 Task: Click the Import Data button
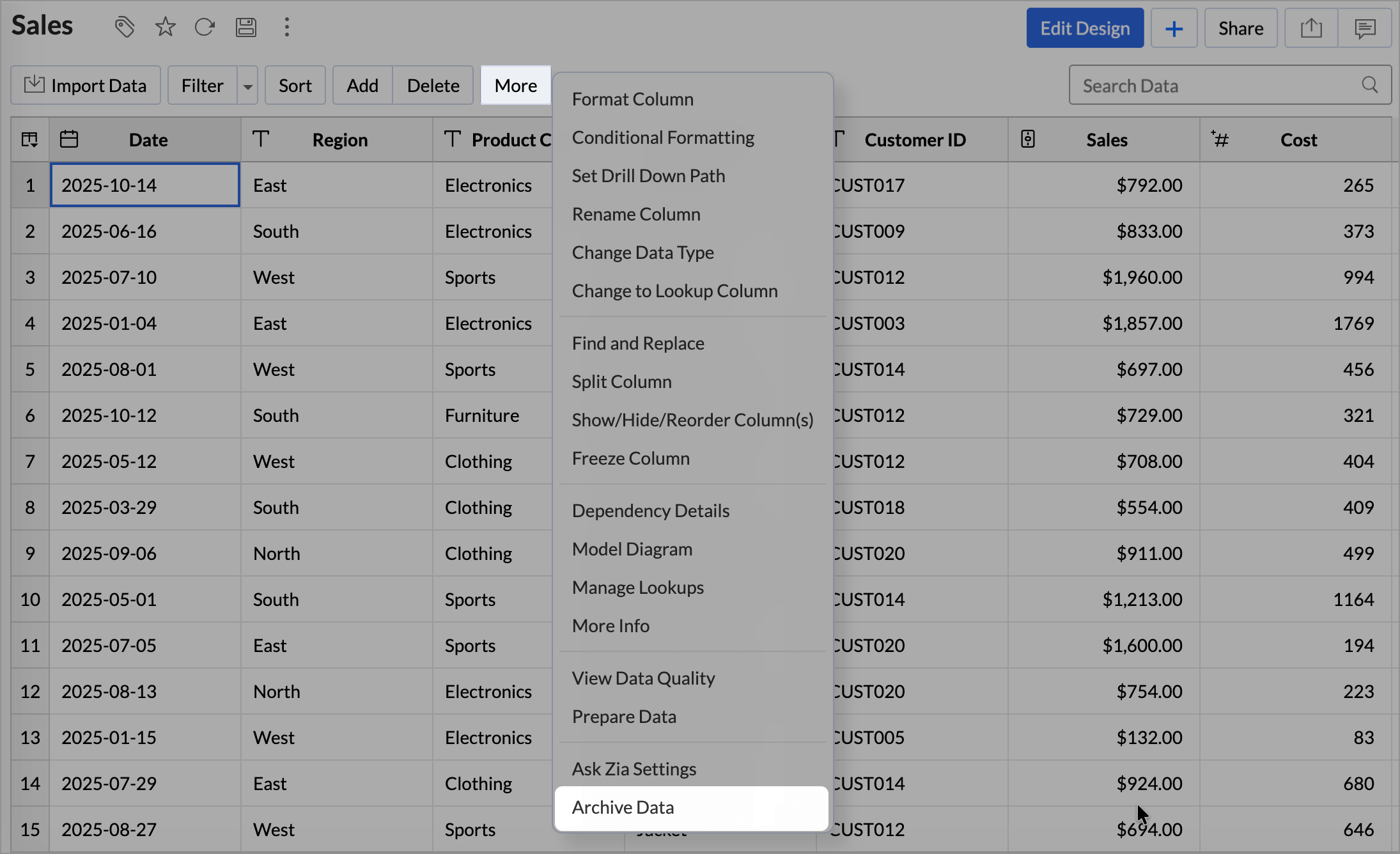point(86,86)
